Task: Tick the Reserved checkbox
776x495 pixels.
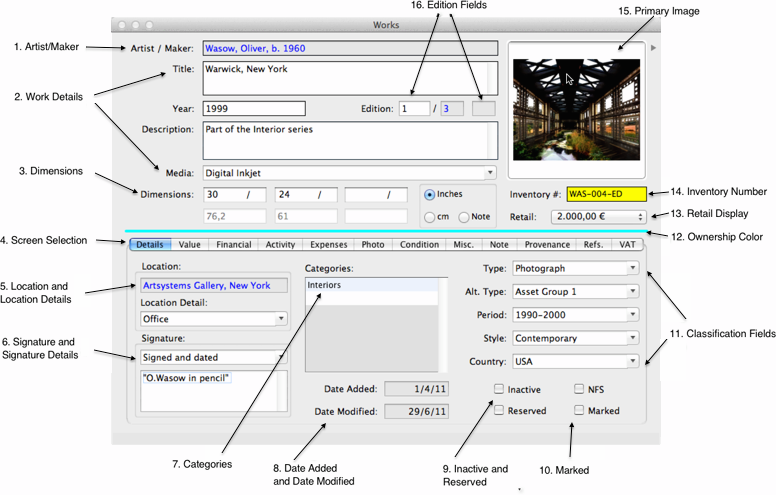Action: click(x=498, y=411)
